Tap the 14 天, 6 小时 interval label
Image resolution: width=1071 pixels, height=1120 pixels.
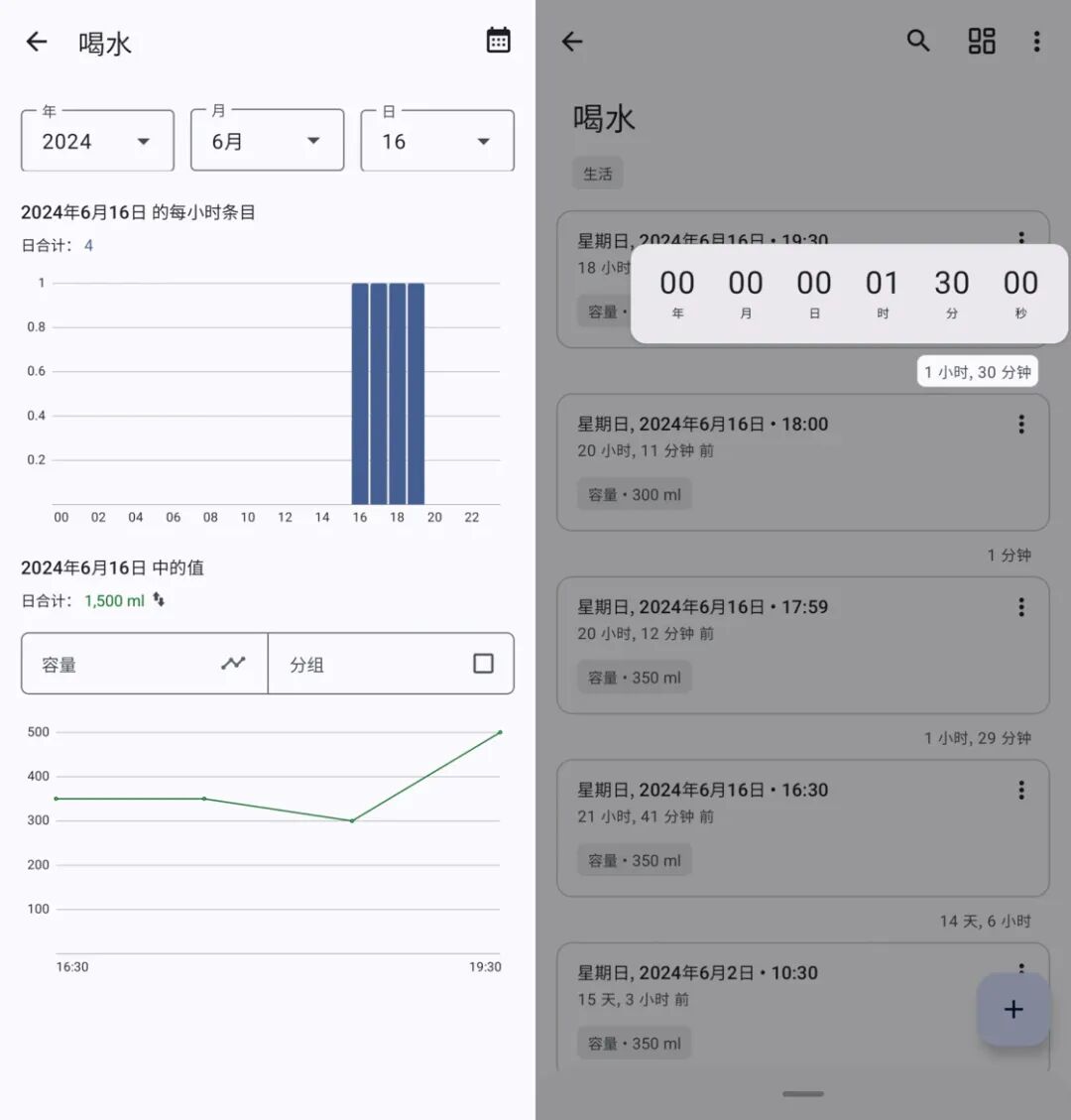(986, 921)
